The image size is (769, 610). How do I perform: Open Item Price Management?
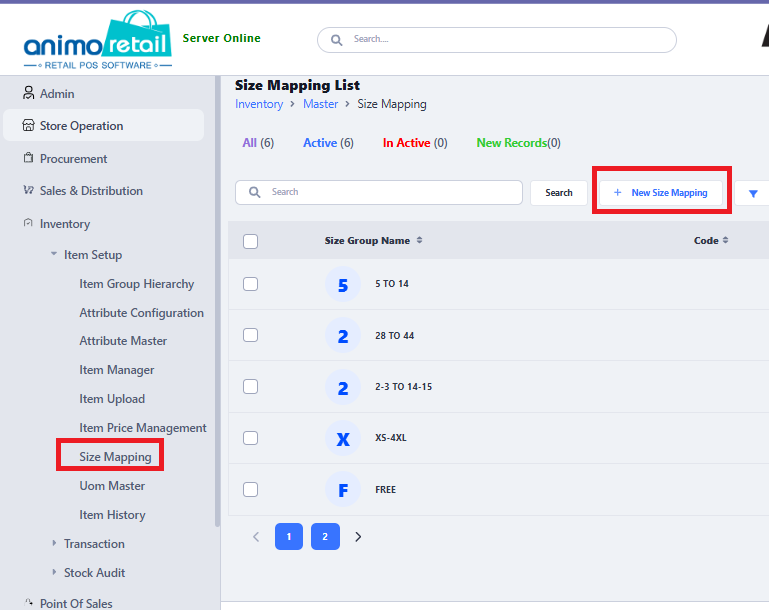click(x=143, y=428)
